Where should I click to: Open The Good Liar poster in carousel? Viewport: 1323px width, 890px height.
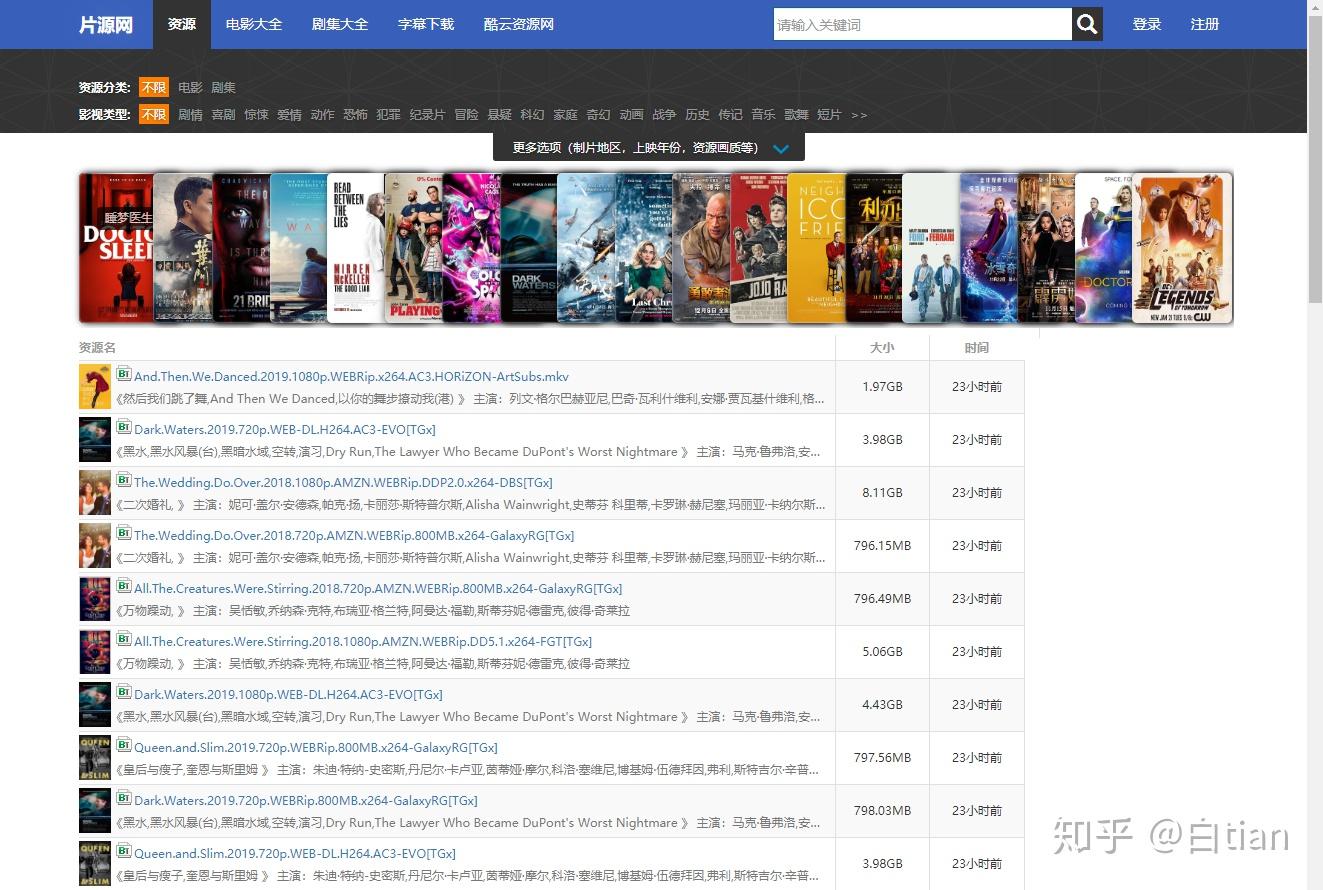(356, 248)
